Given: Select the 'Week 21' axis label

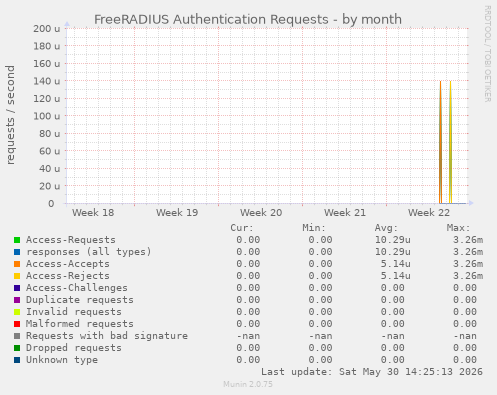Looking at the screenshot, I should pyautogui.click(x=345, y=213).
